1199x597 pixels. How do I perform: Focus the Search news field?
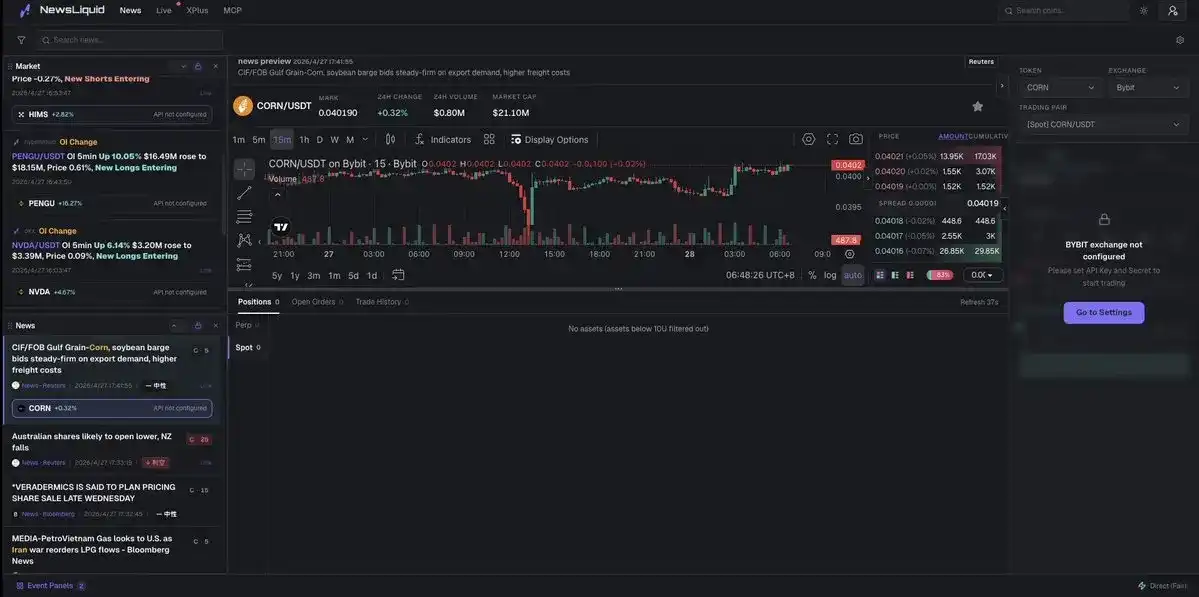click(130, 40)
